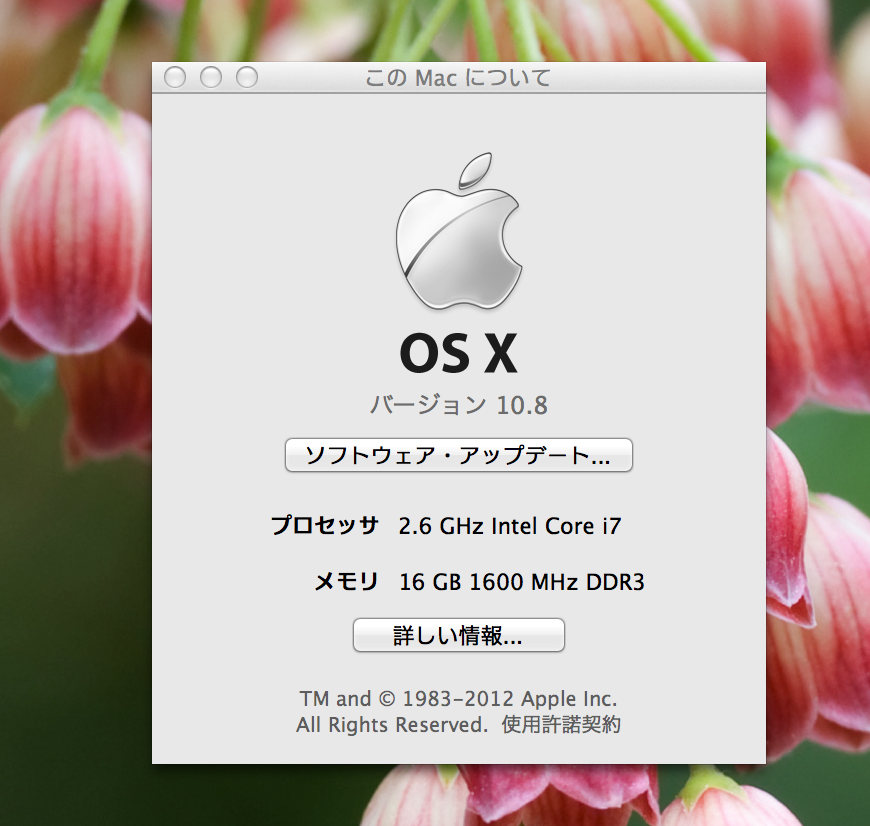The image size is (870, 826).
Task: Click the Apple logo image
Action: point(458,231)
